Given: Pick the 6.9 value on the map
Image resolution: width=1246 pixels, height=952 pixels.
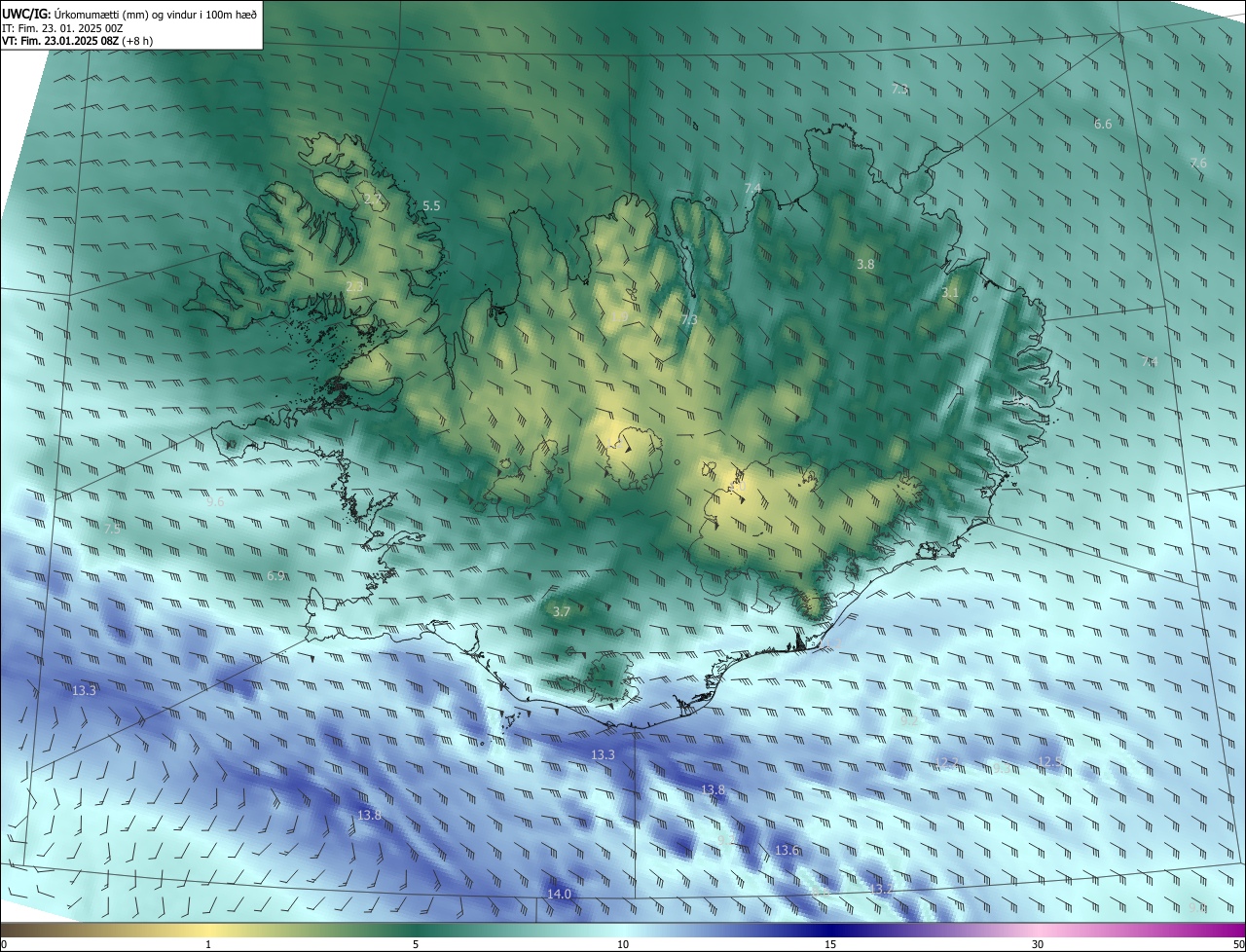Looking at the screenshot, I should (275, 576).
